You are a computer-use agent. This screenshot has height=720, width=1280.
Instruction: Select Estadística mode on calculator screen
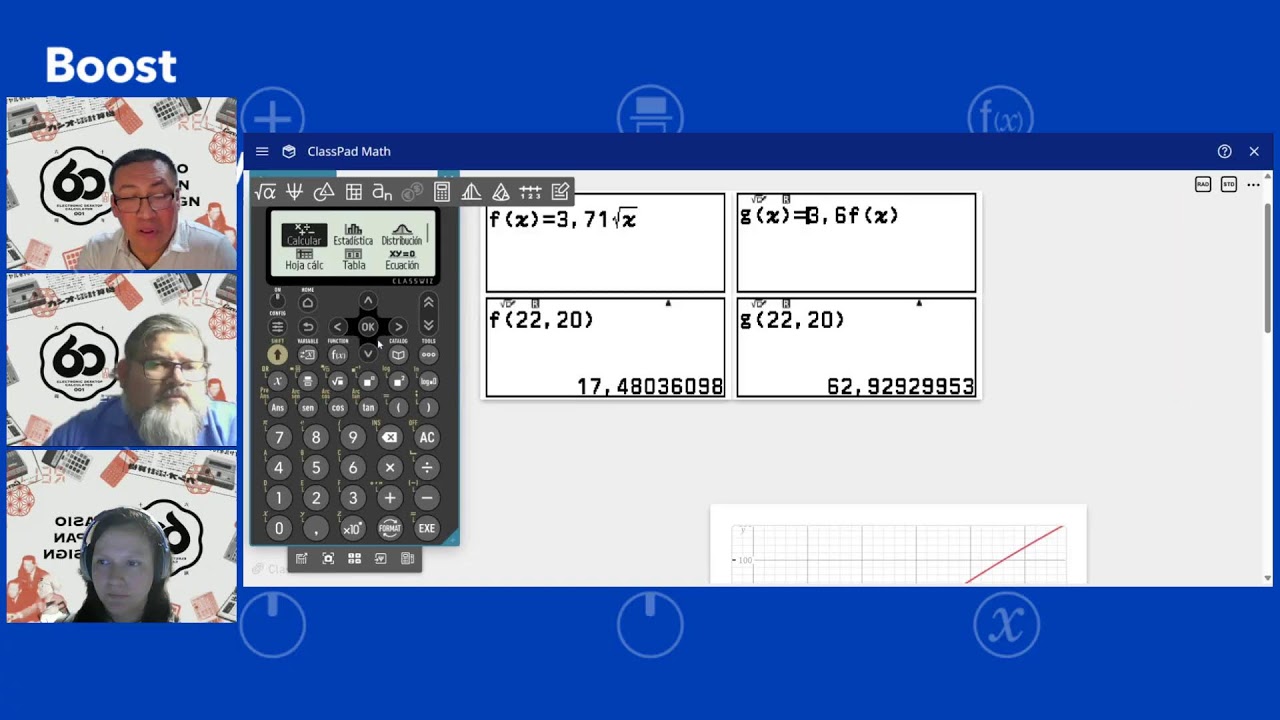click(353, 235)
